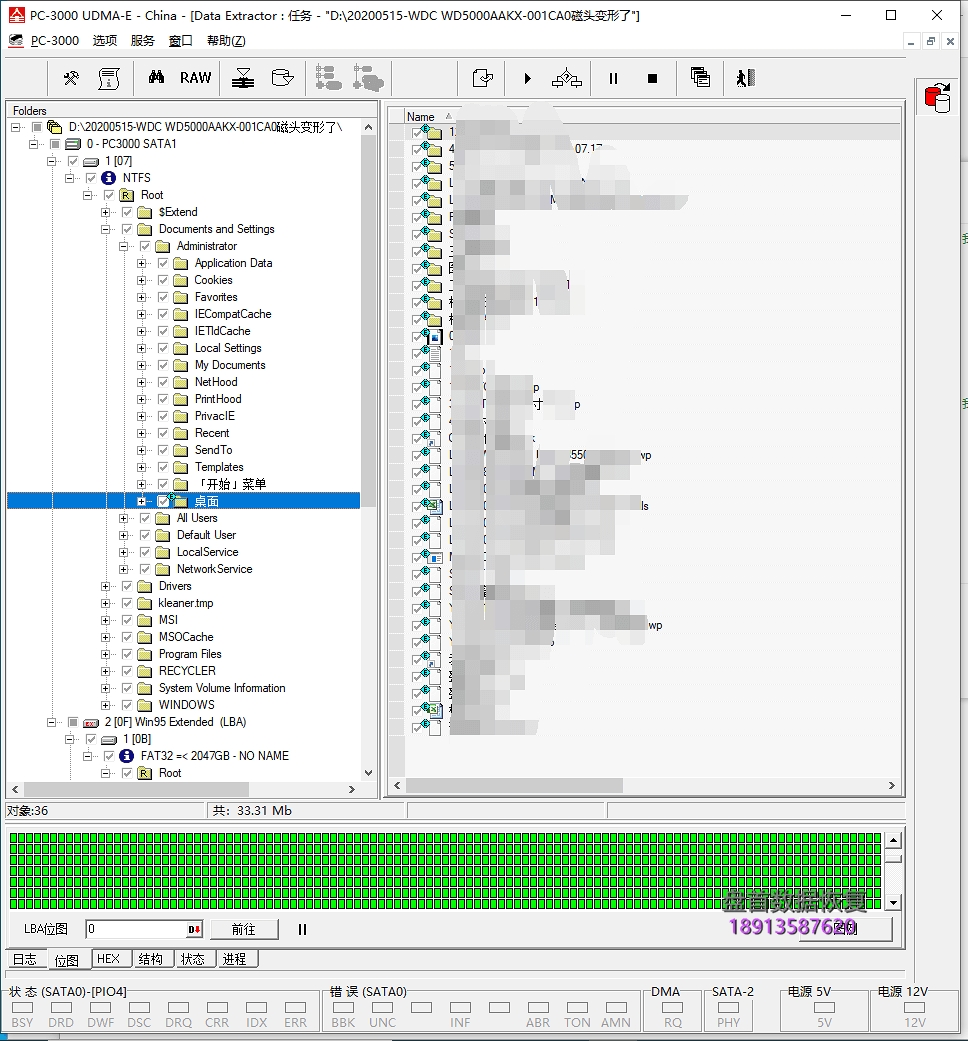Image resolution: width=968 pixels, height=1041 pixels.
Task: Click the grayed tree-with-disks toolbar icon
Action: click(368, 78)
